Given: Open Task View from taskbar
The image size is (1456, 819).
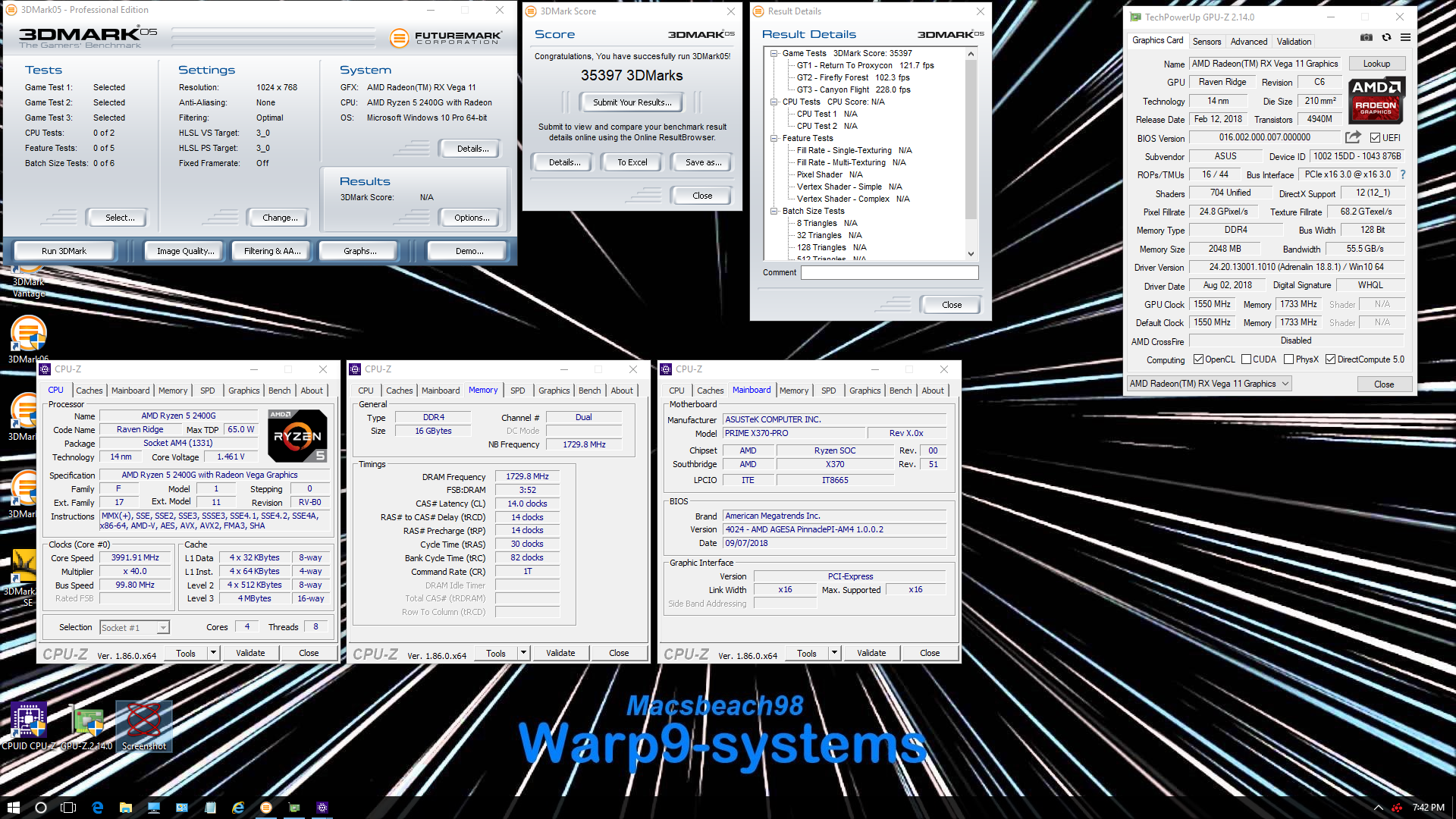Looking at the screenshot, I should pos(68,808).
